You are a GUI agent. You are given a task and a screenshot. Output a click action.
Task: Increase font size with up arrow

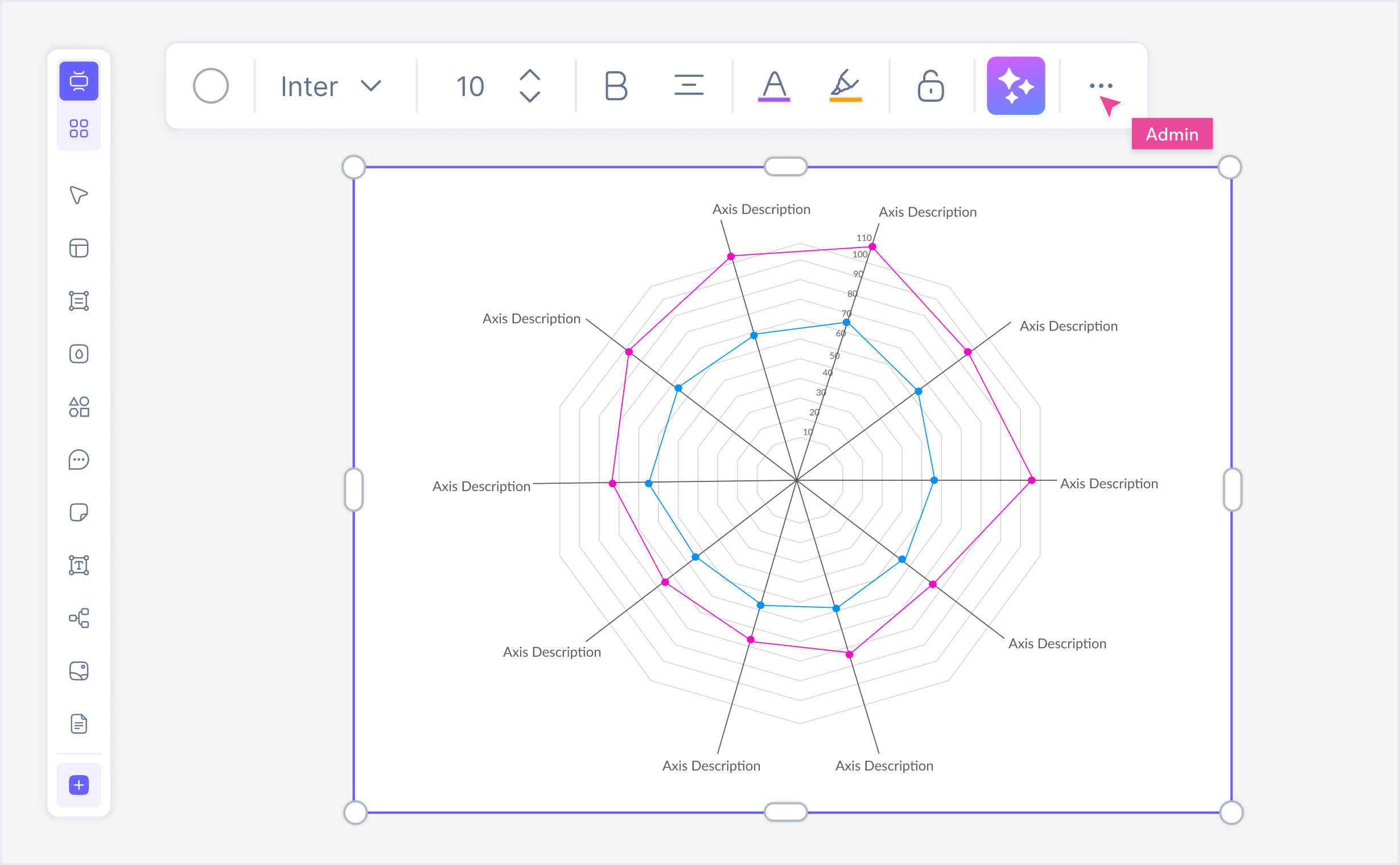[530, 75]
